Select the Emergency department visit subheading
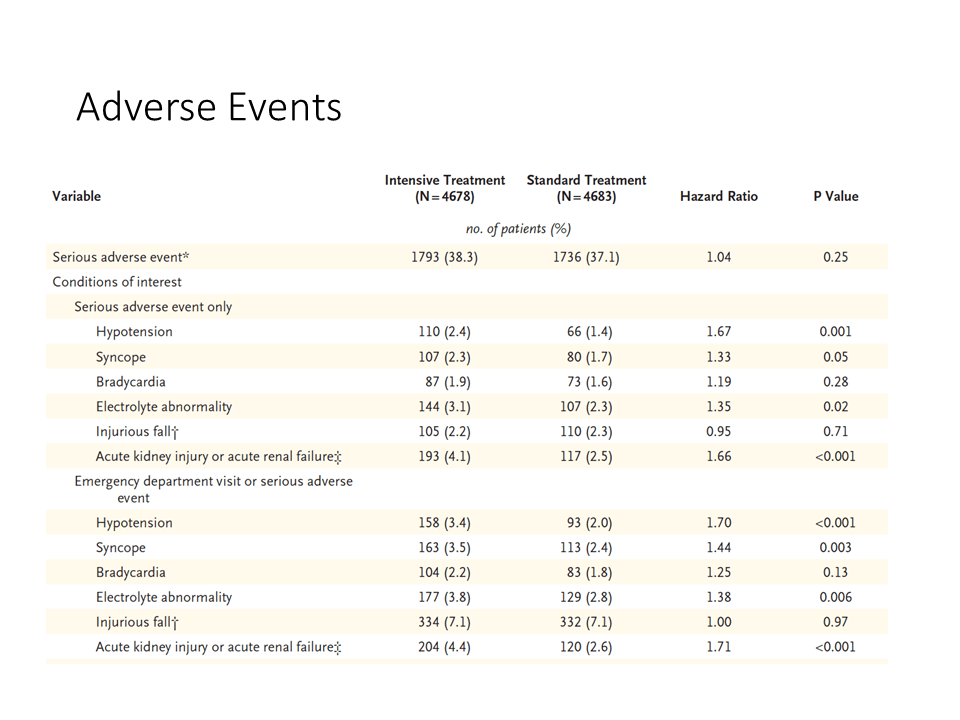The width and height of the screenshot is (960, 720). pyautogui.click(x=214, y=489)
